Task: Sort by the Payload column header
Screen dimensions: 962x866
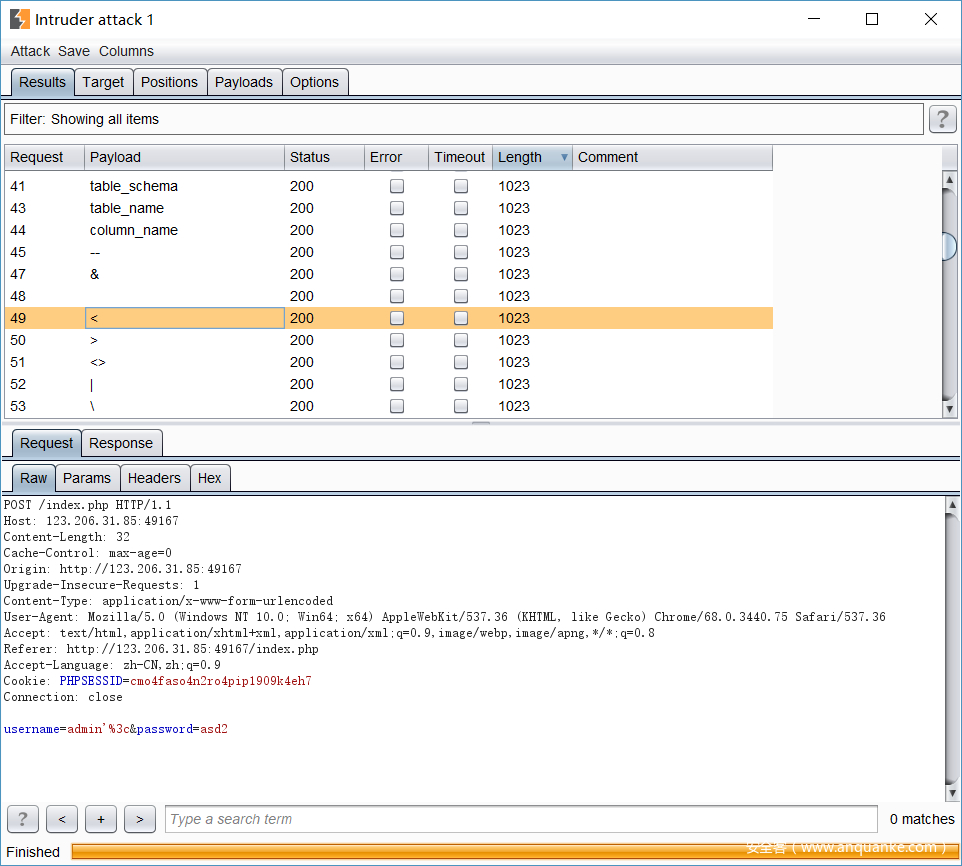Action: point(184,158)
